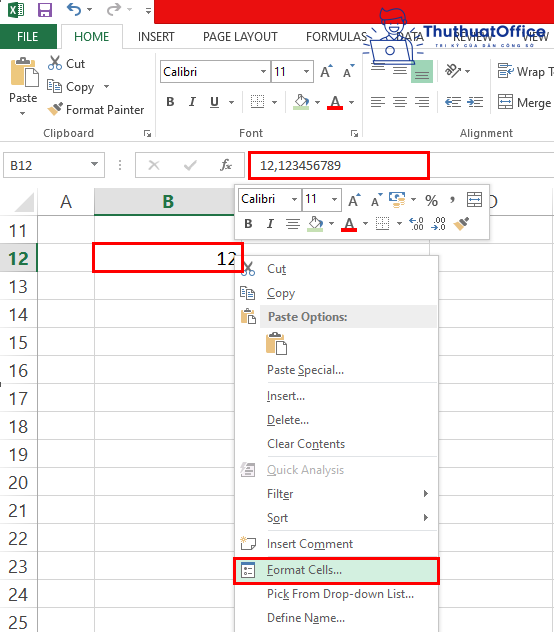Open underline style dropdown arrow
The height and width of the screenshot is (632, 554).
click(x=231, y=102)
